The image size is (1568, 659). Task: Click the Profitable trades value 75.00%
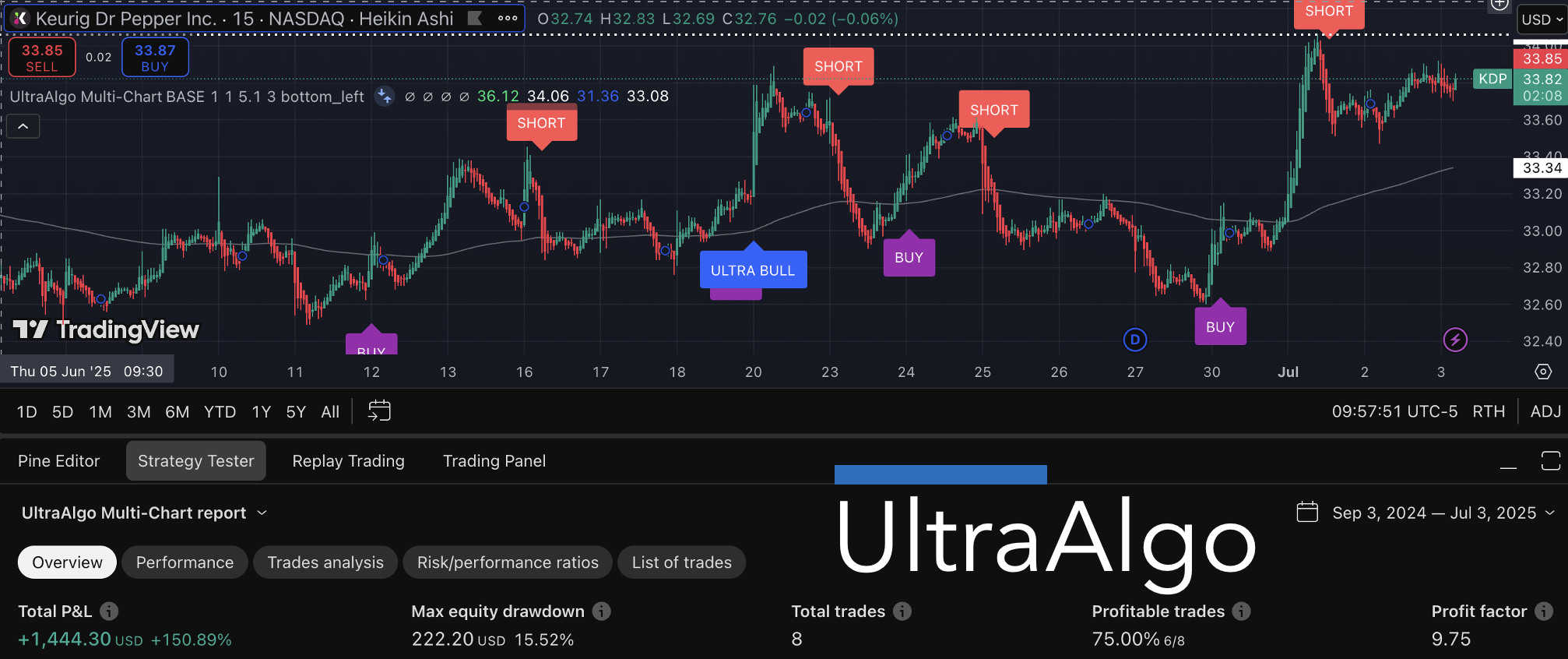pyautogui.click(x=1126, y=640)
